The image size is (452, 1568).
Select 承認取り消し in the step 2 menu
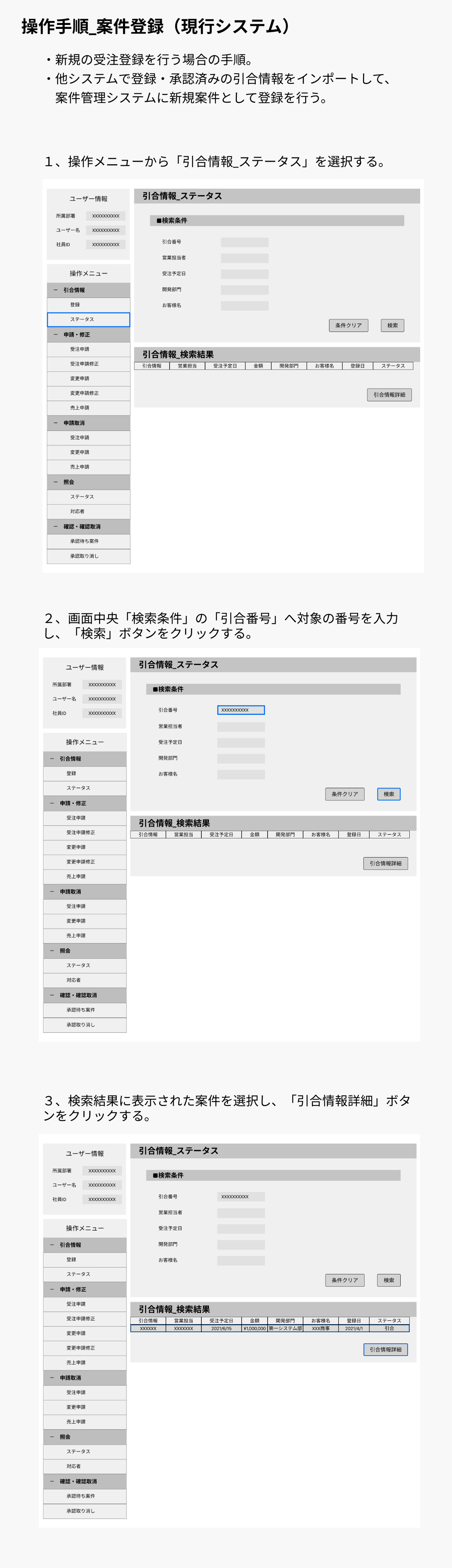(x=85, y=1024)
